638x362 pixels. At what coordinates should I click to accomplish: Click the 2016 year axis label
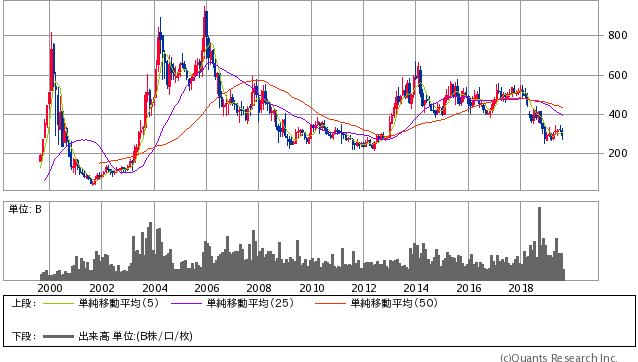[x=469, y=288]
